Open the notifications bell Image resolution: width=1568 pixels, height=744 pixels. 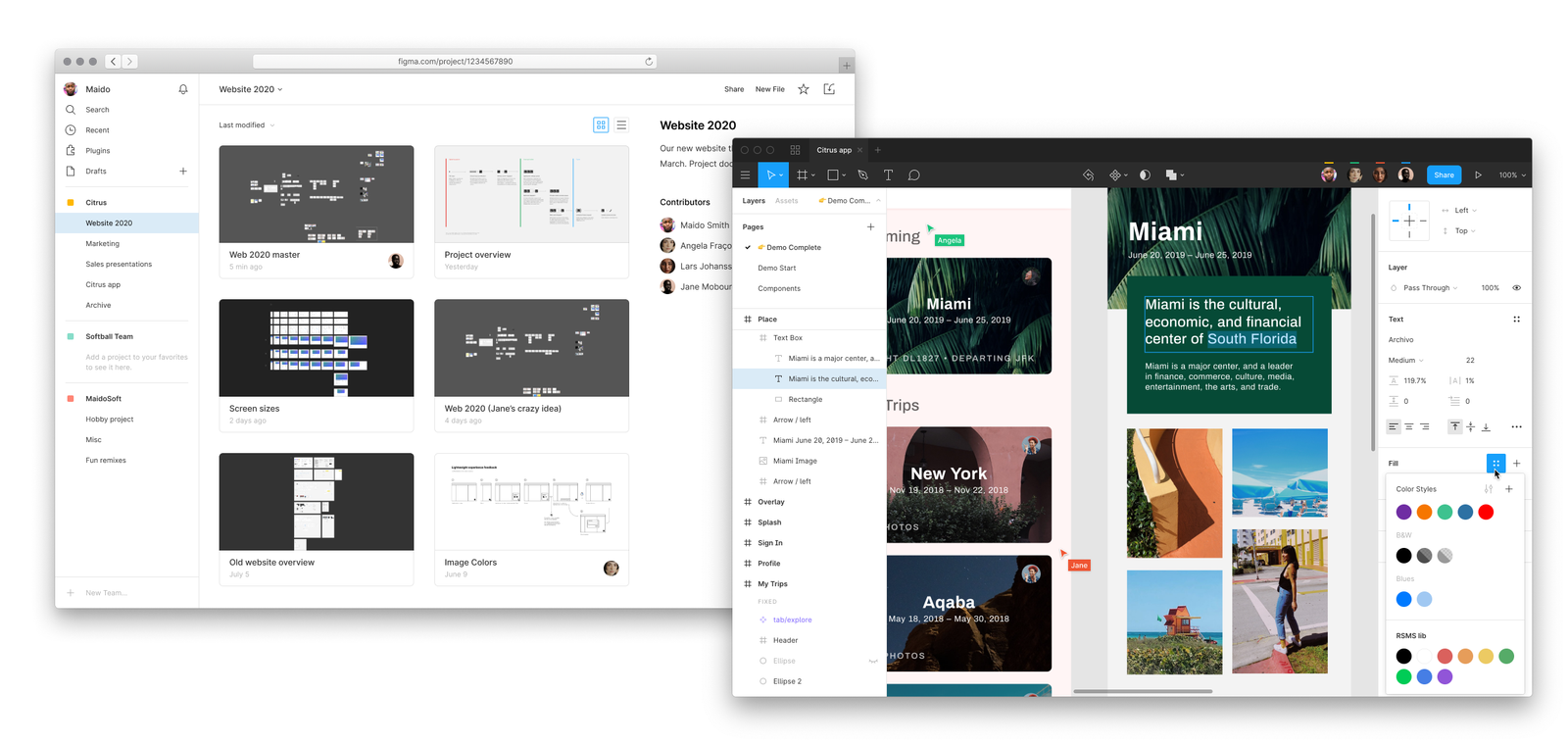[x=183, y=89]
